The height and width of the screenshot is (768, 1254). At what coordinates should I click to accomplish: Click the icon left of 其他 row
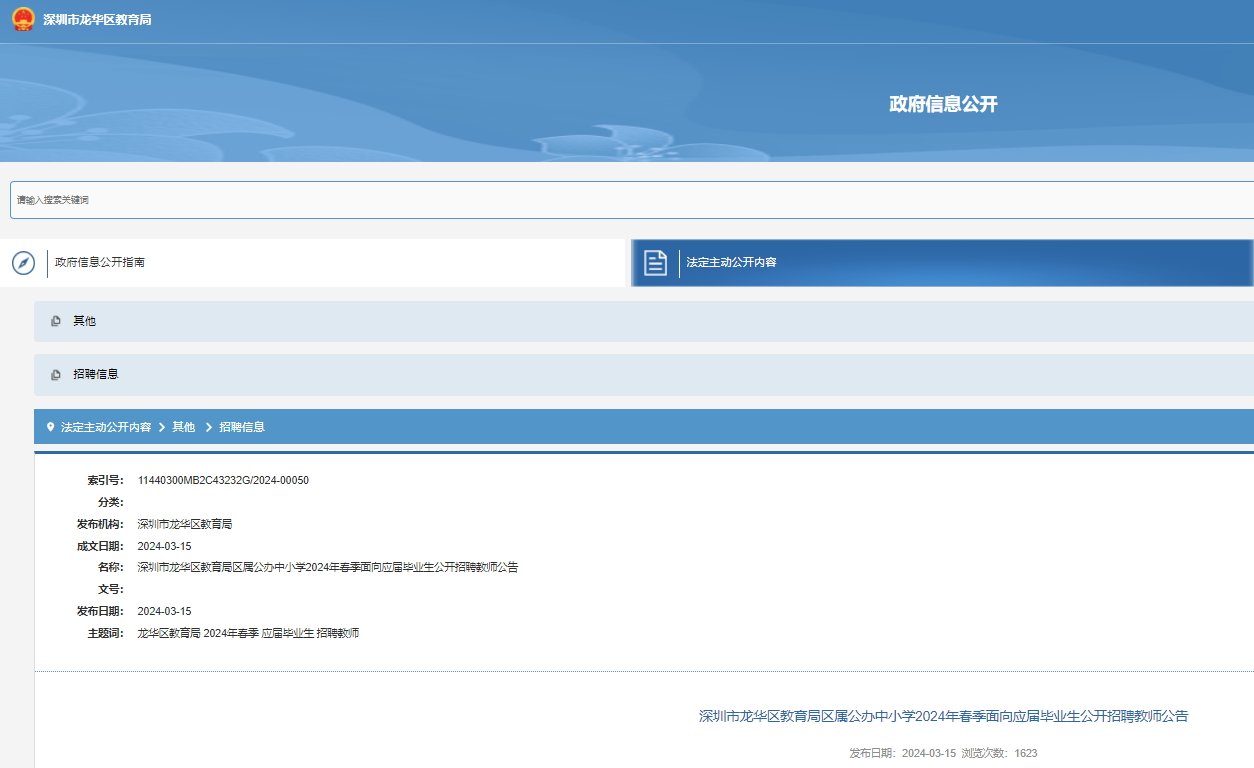click(56, 322)
